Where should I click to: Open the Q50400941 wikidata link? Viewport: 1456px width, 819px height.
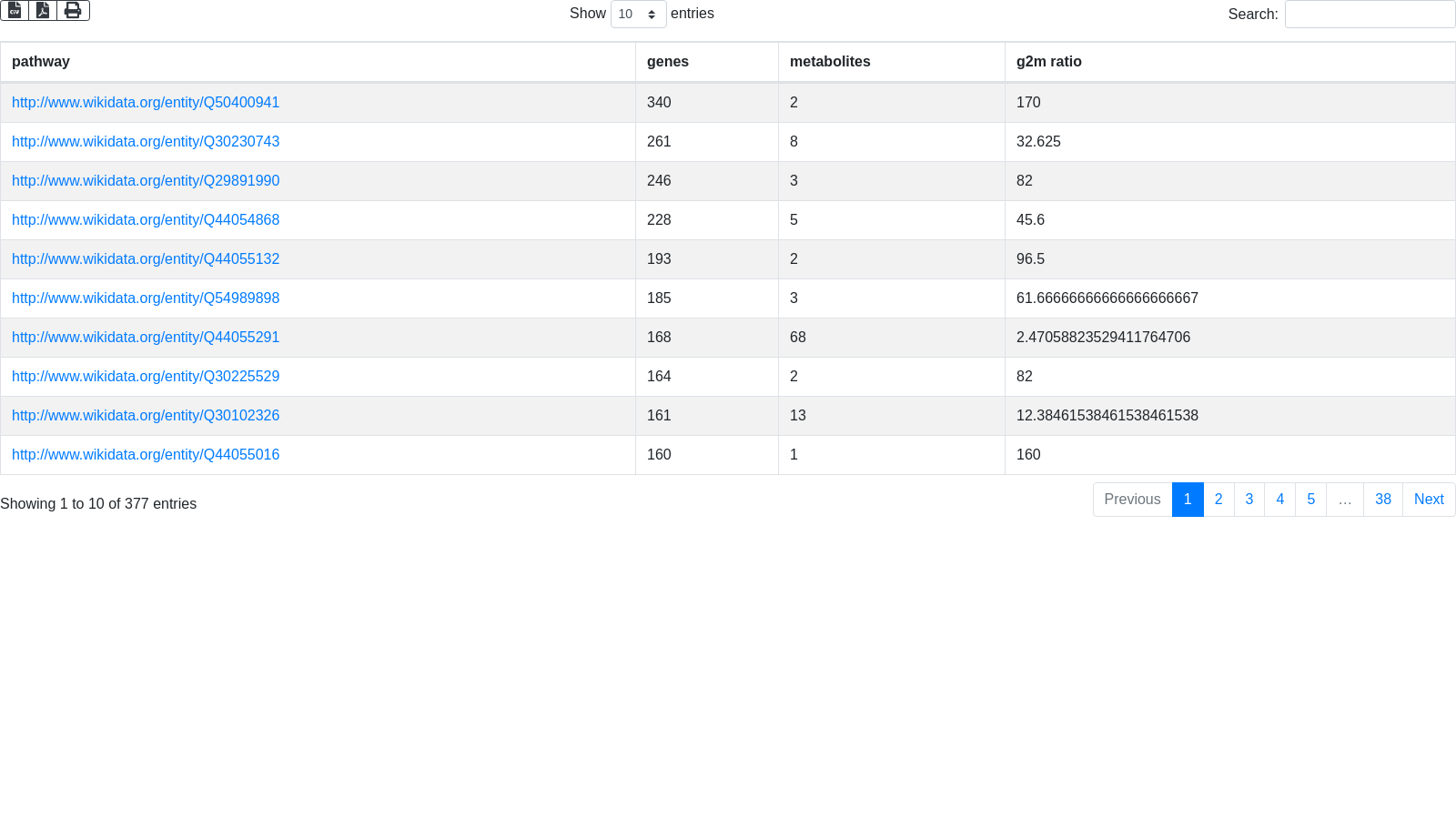pos(146,103)
